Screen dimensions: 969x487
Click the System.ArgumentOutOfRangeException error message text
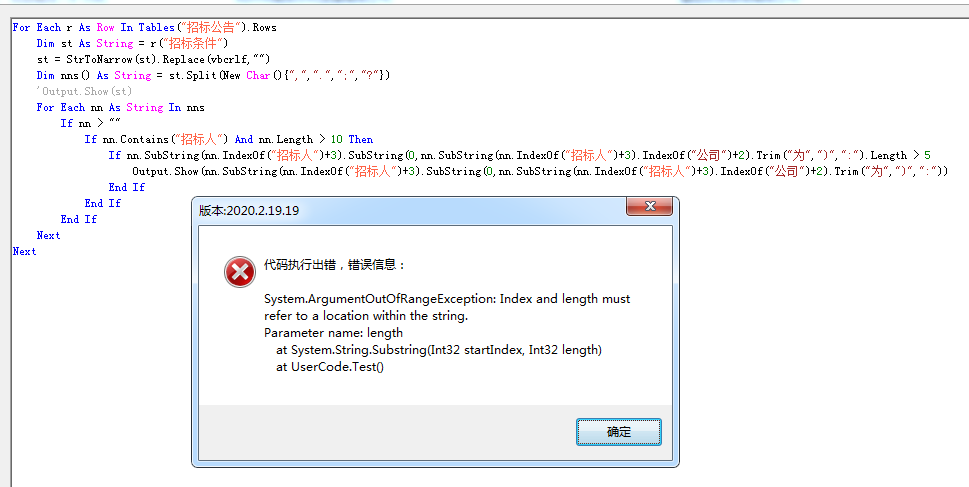447,307
